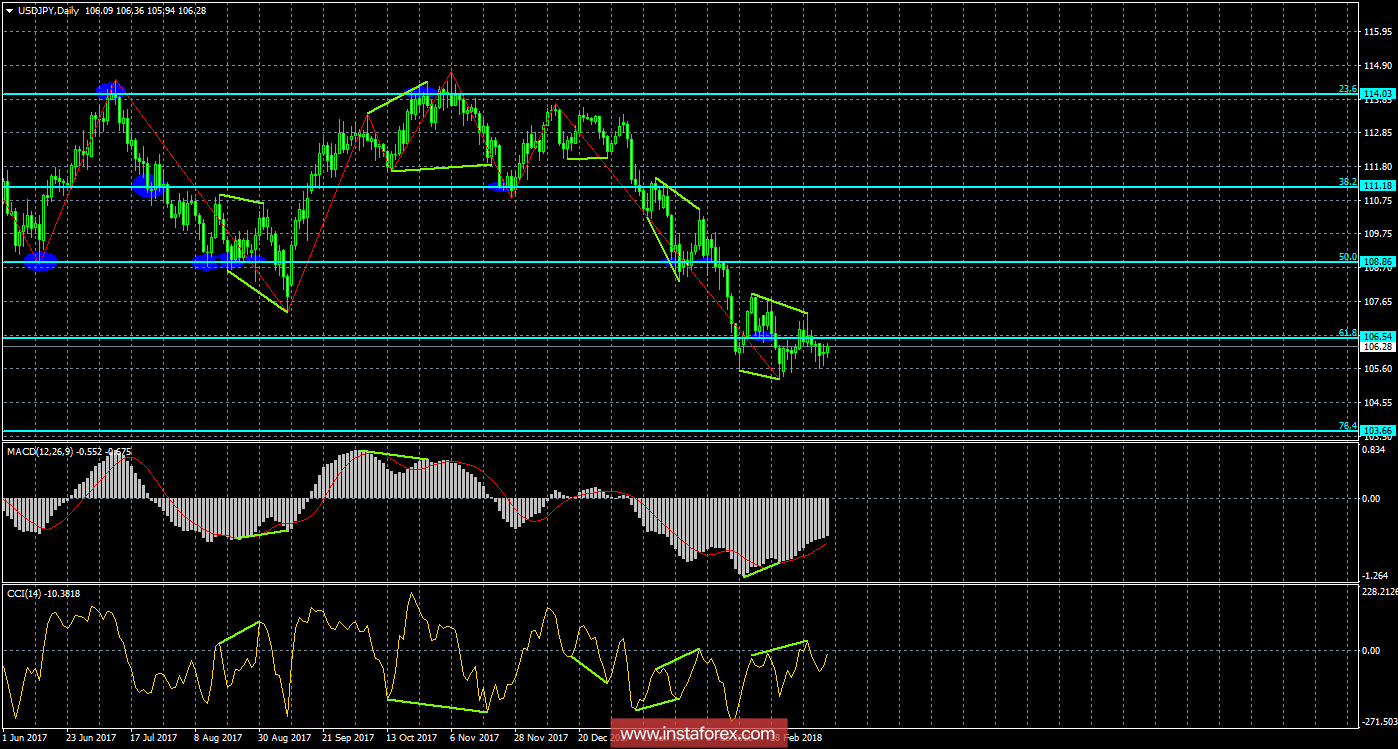The width and height of the screenshot is (1398, 749).
Task: Click the 30 Aug 2017 date label
Action: pos(283,739)
